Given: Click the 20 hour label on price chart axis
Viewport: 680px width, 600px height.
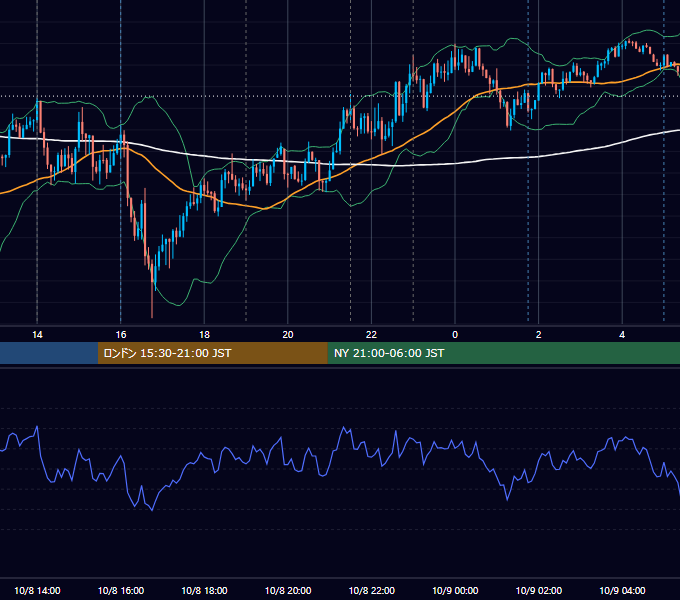Looking at the screenshot, I should [288, 335].
